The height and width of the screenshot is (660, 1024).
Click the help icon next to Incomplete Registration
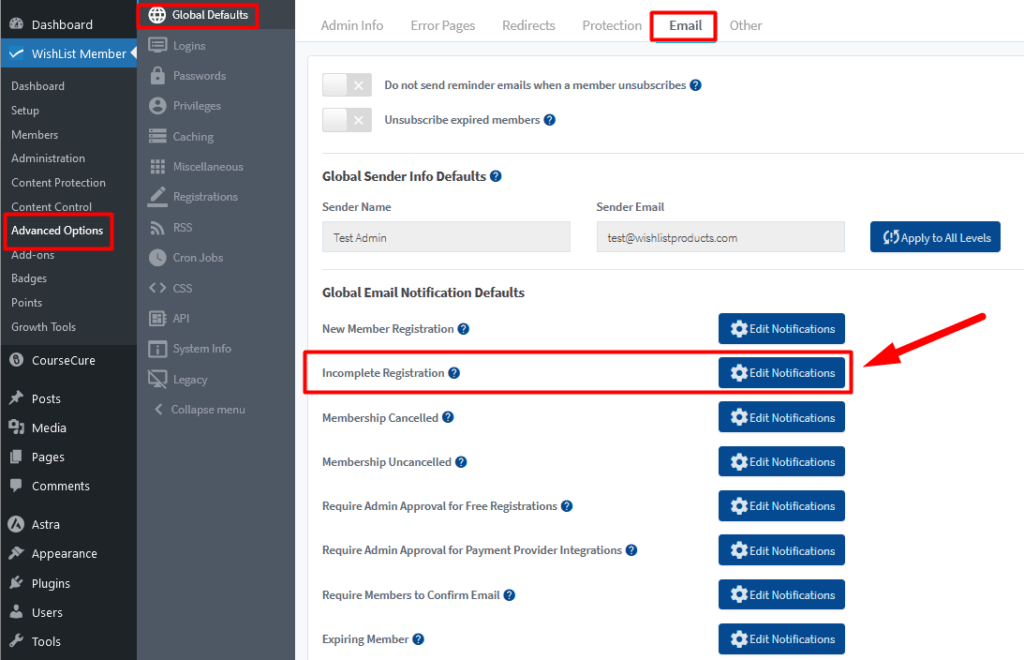point(454,373)
